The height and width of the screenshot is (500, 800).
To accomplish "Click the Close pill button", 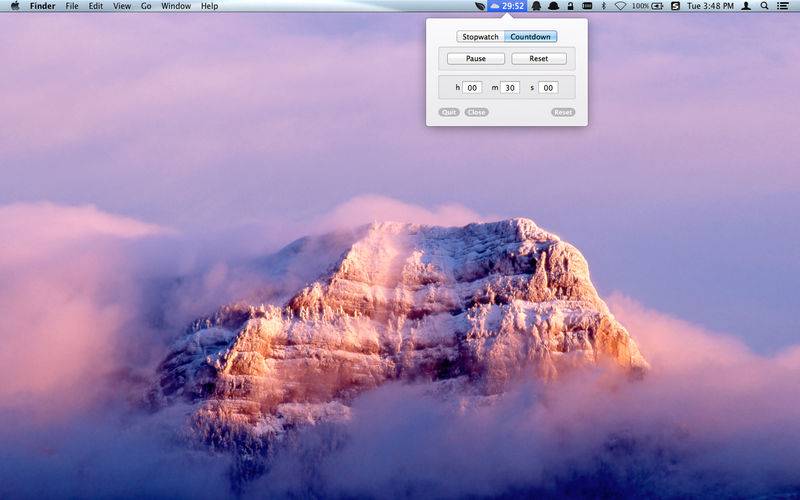I will [x=477, y=112].
